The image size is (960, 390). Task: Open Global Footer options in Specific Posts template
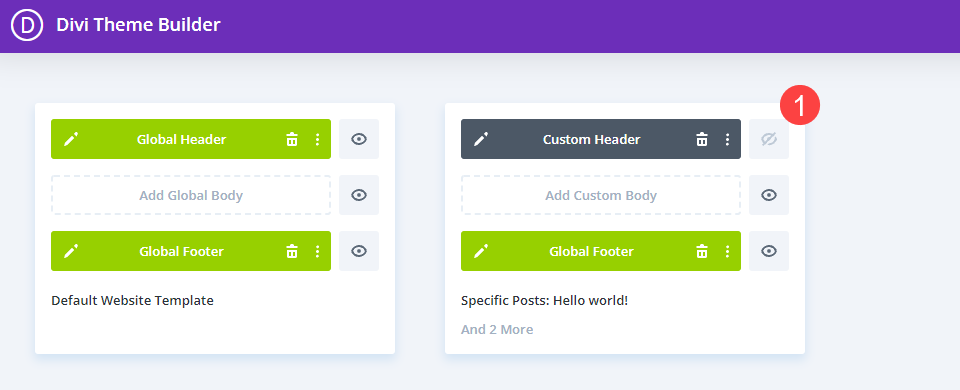point(727,251)
